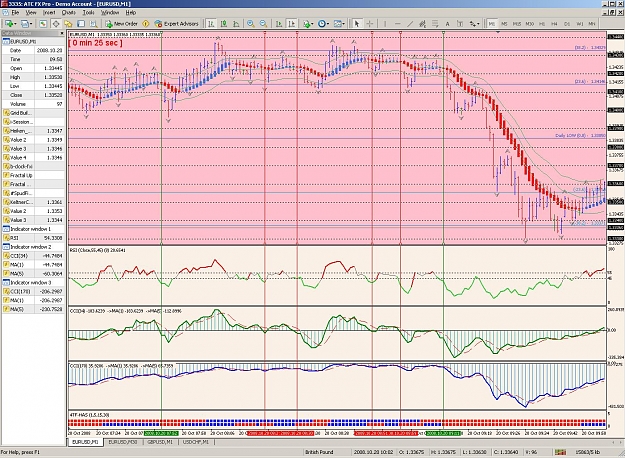Close the Data Window panel
The image size is (625, 458).
click(62, 33)
